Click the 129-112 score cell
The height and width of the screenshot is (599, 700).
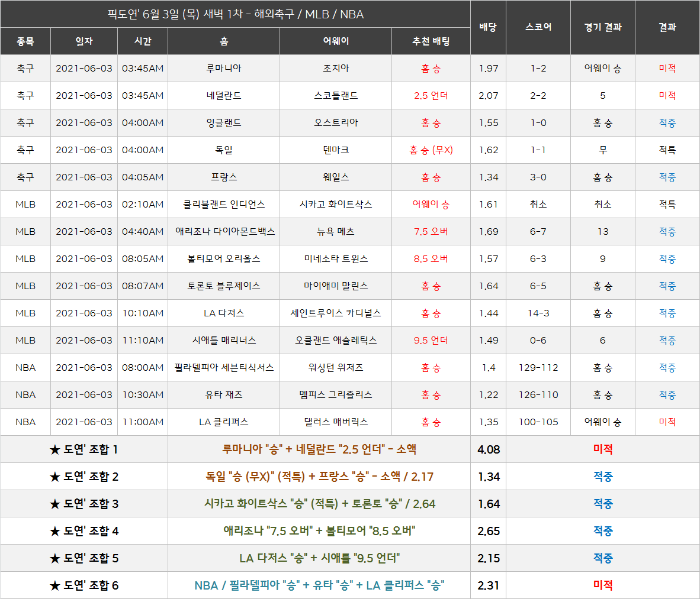(538, 368)
